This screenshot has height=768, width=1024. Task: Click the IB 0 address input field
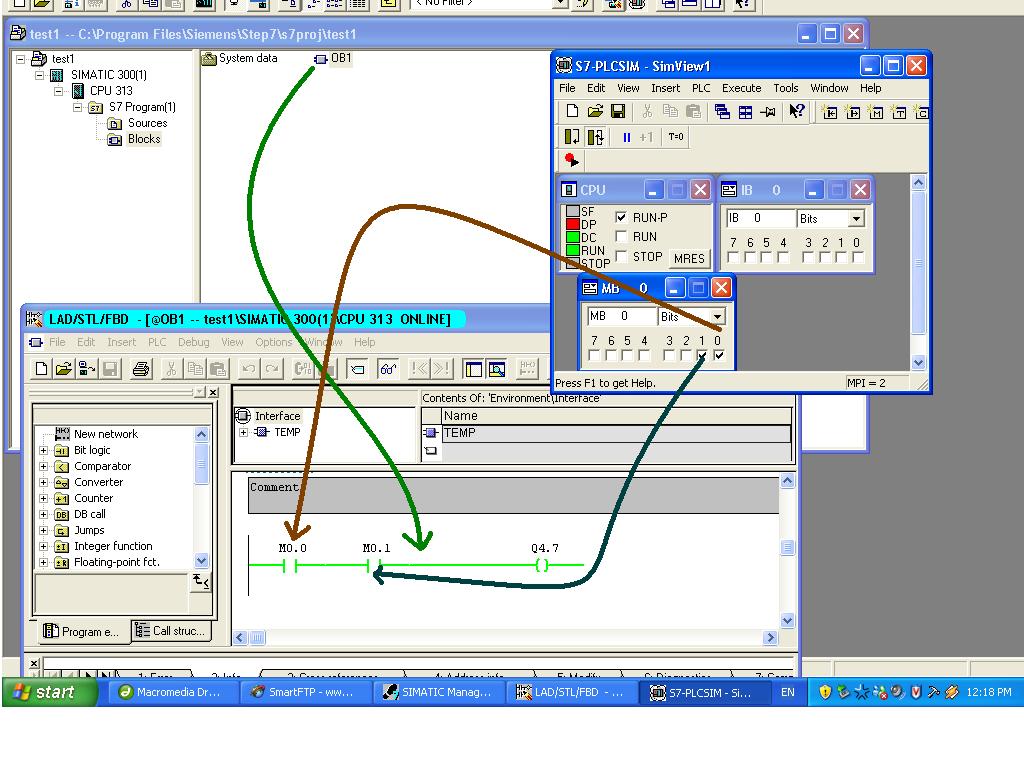pyautogui.click(x=760, y=218)
